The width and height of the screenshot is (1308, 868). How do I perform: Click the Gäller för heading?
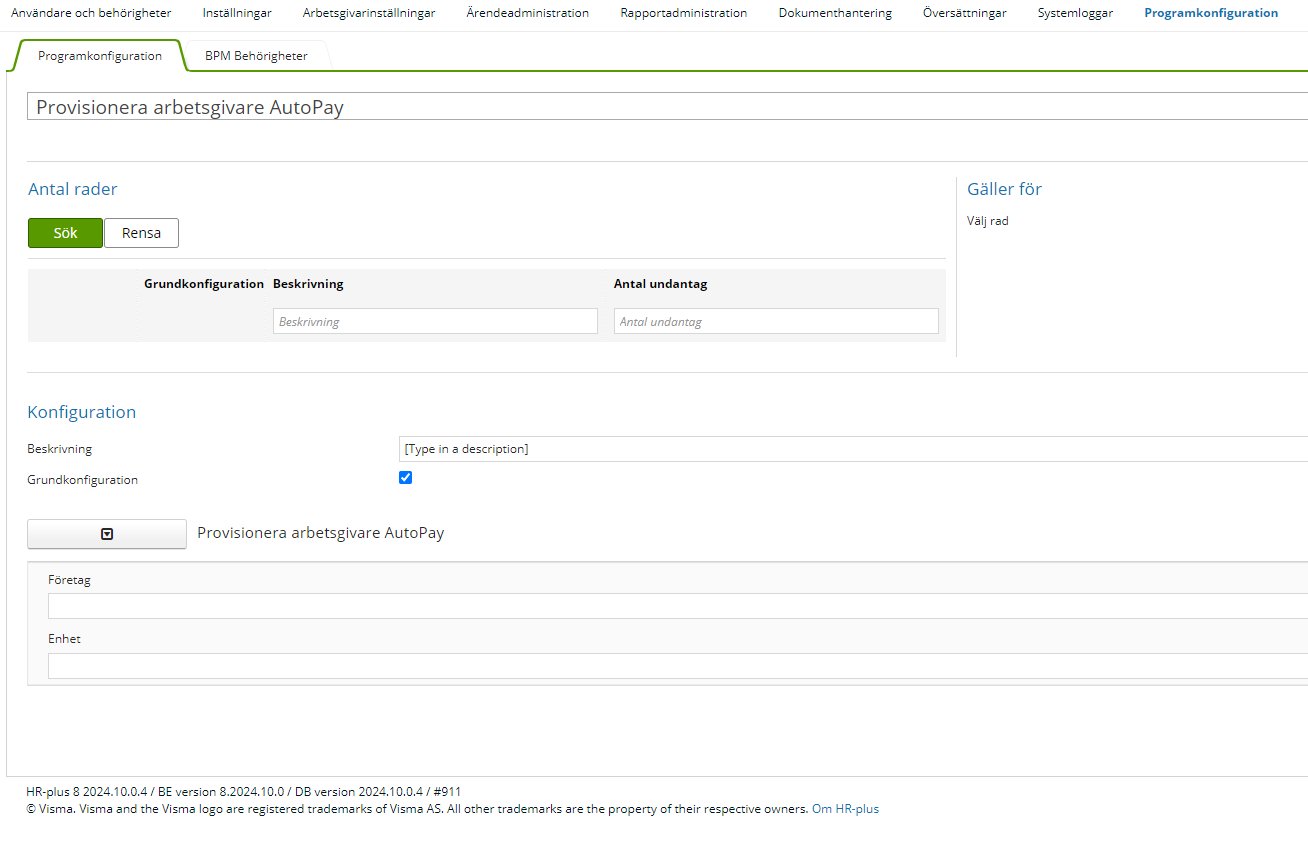[1005, 189]
